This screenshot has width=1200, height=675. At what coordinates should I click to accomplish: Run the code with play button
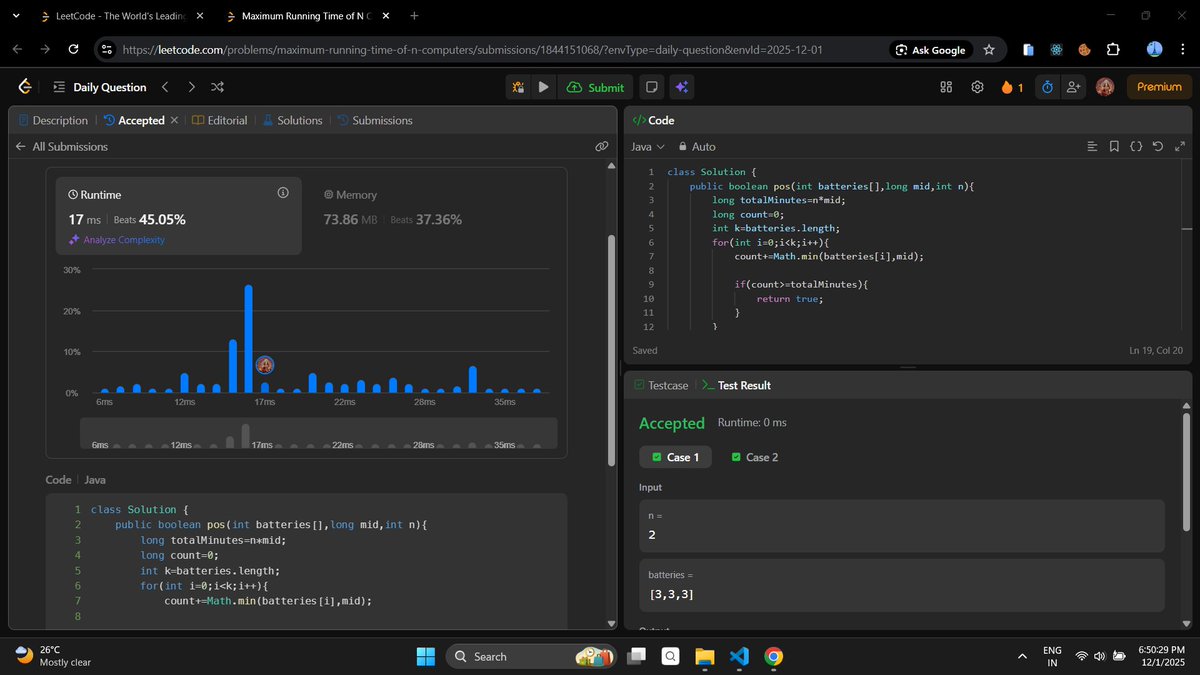coord(543,87)
